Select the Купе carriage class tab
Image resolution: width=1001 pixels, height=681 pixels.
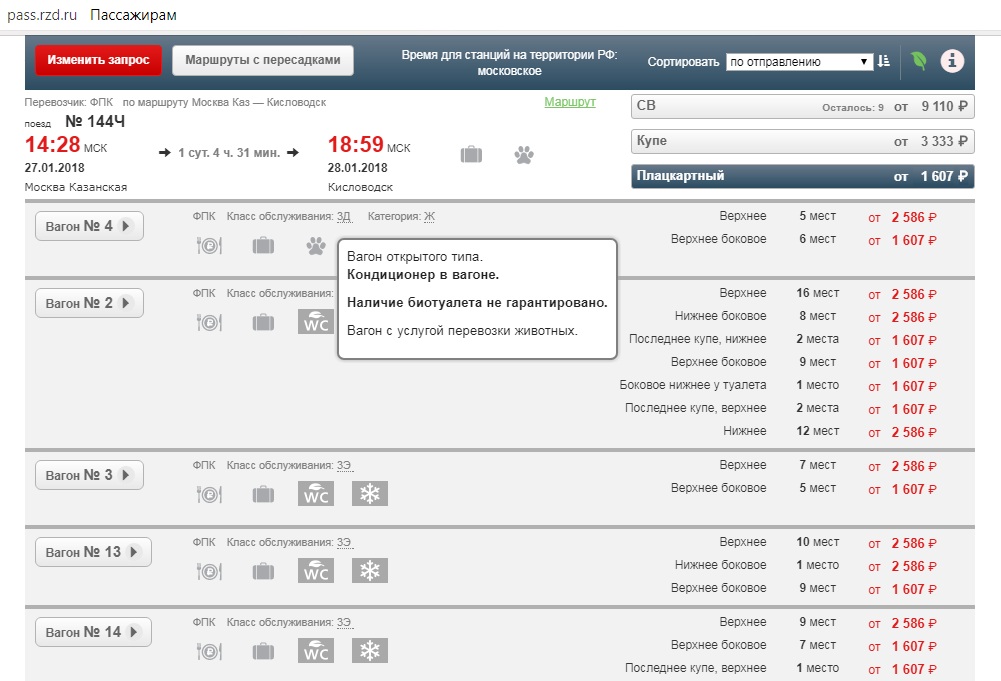(x=803, y=141)
